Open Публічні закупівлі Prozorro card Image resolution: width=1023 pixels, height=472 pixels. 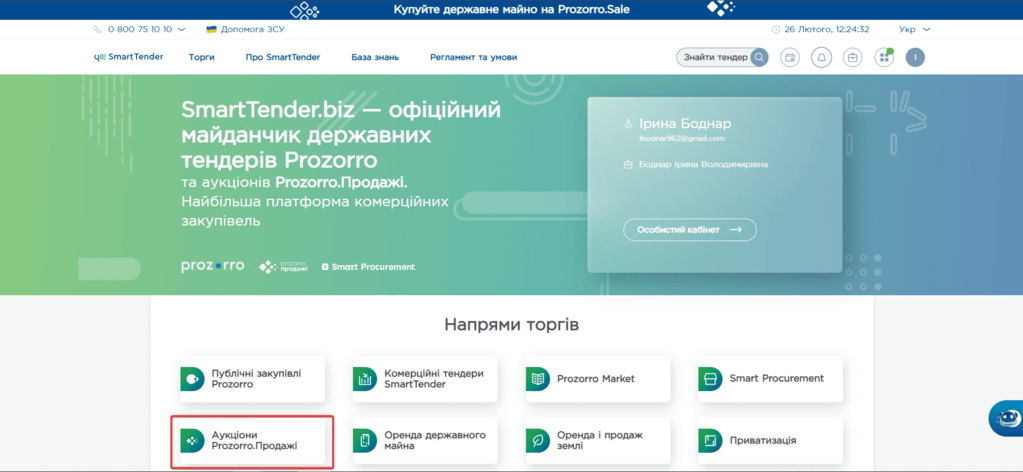click(x=252, y=379)
